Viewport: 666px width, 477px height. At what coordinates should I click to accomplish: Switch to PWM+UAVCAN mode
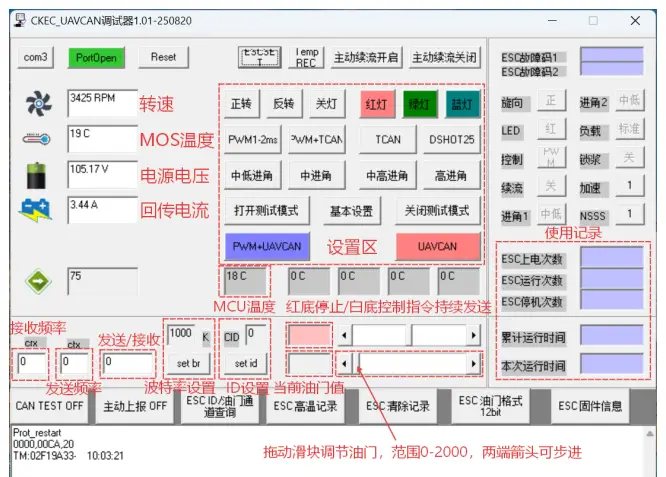[266, 246]
